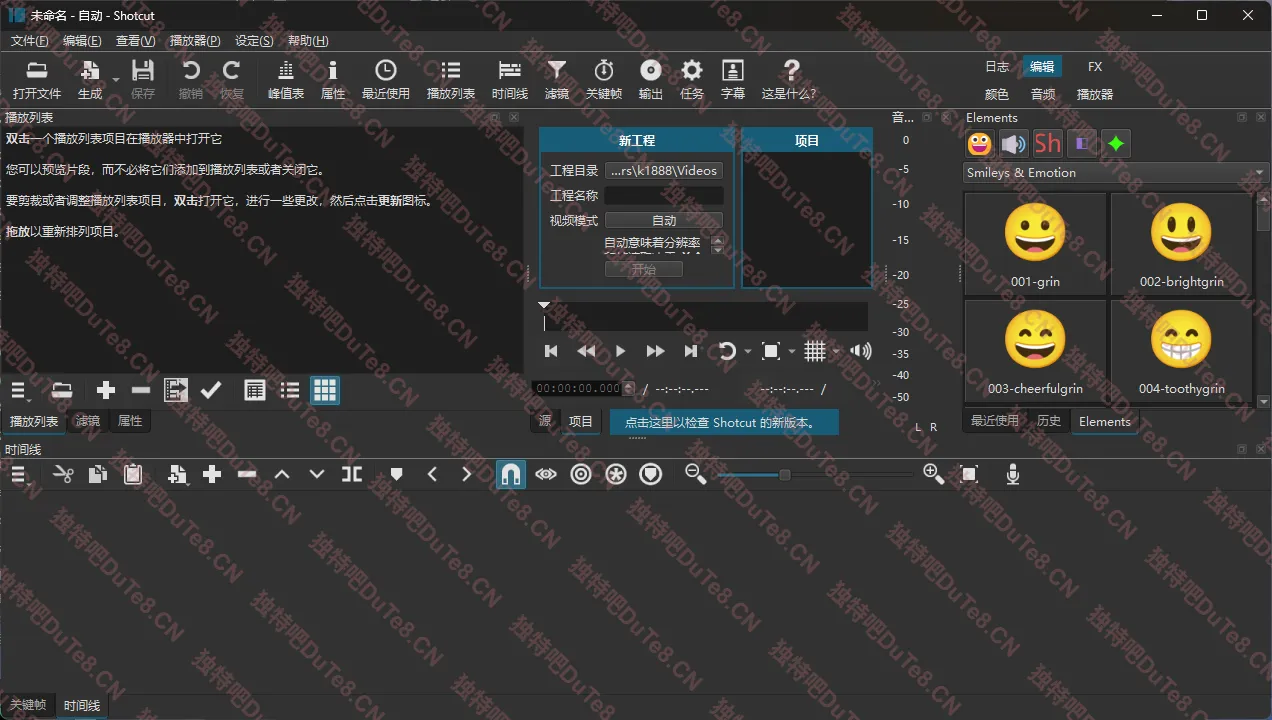Toggle the timeline snap magnet button

tap(511, 474)
